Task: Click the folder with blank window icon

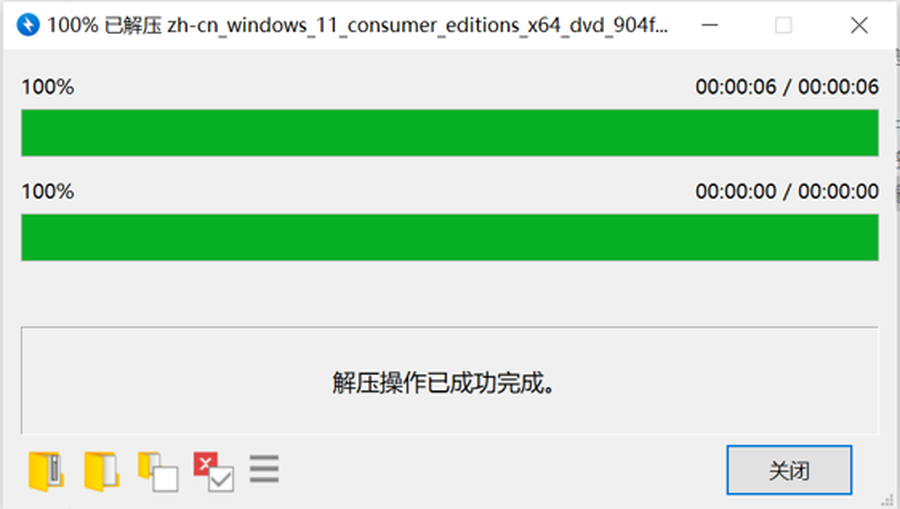Action: (158, 472)
